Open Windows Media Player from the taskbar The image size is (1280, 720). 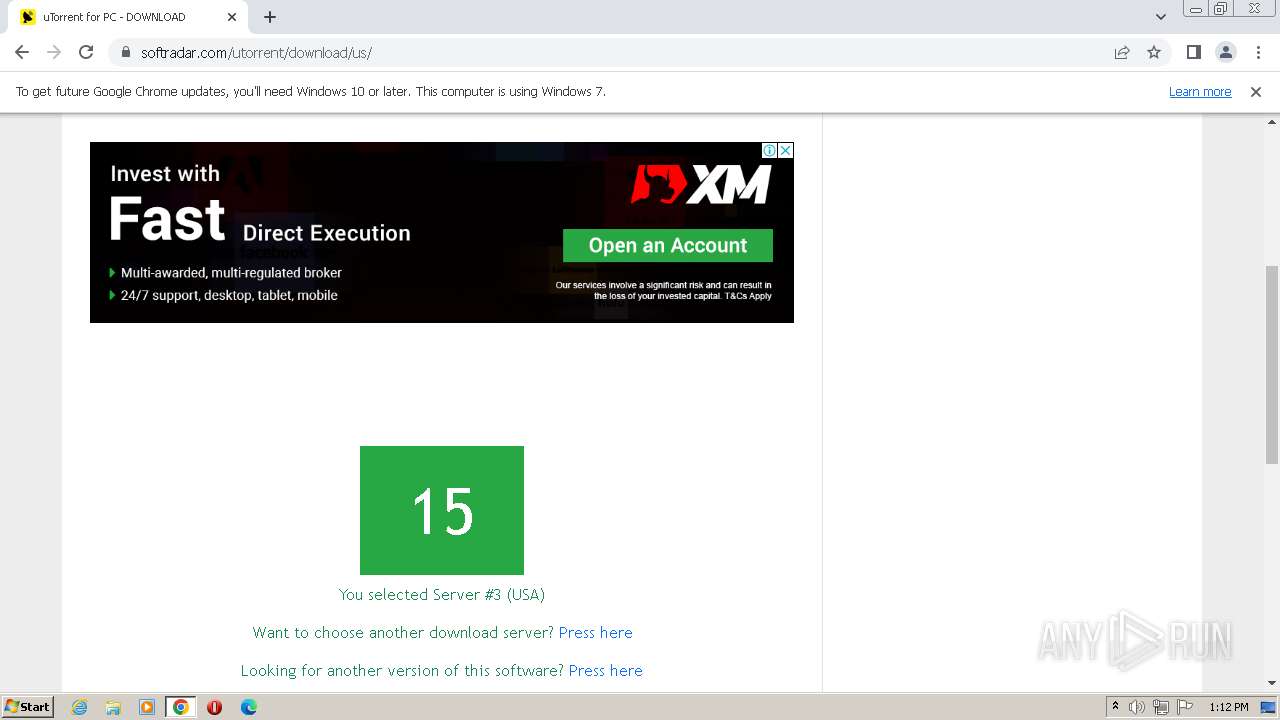[147, 707]
